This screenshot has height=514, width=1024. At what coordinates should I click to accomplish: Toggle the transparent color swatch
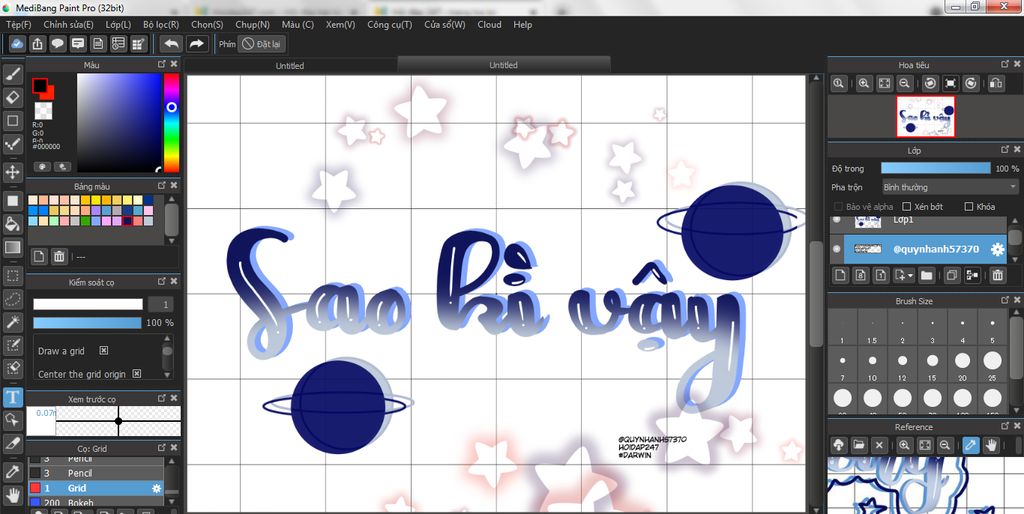pyautogui.click(x=43, y=110)
